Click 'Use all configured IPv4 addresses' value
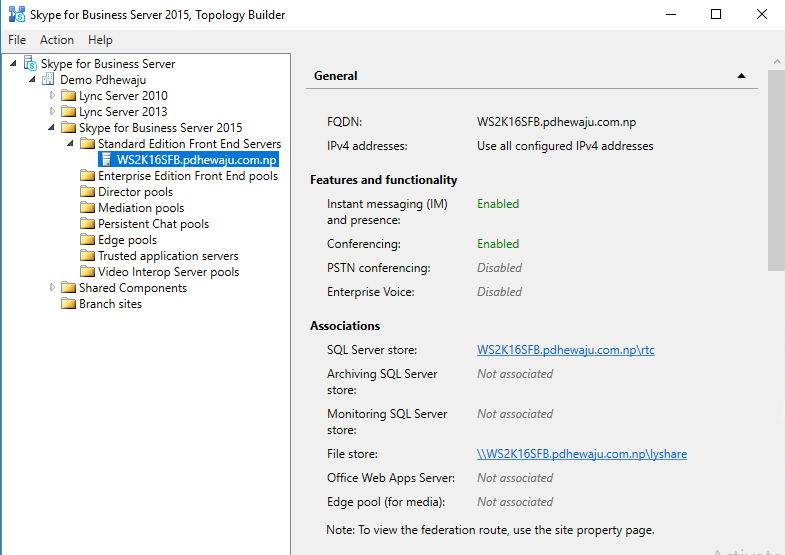This screenshot has height=555, width=785. tap(565, 146)
